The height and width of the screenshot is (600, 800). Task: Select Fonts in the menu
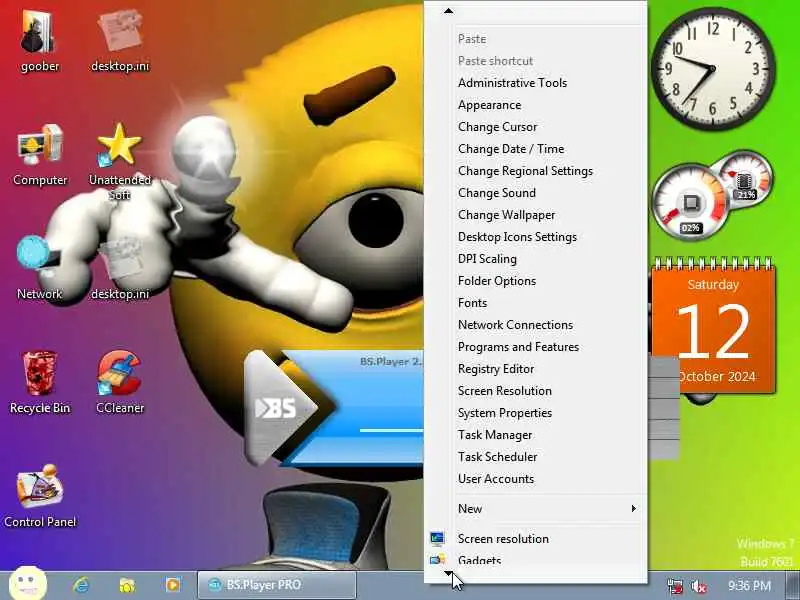472,303
